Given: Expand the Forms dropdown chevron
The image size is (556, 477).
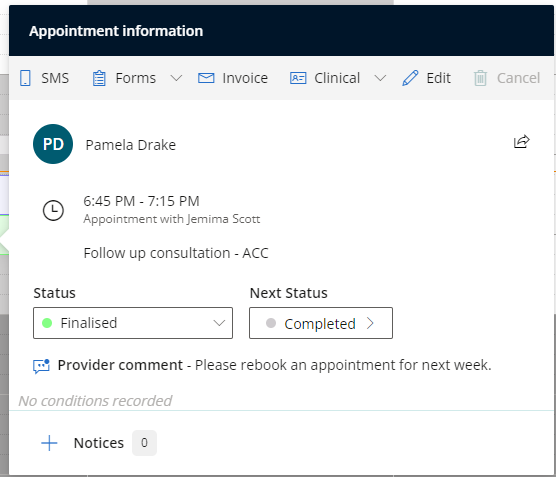Looking at the screenshot, I should click(176, 78).
